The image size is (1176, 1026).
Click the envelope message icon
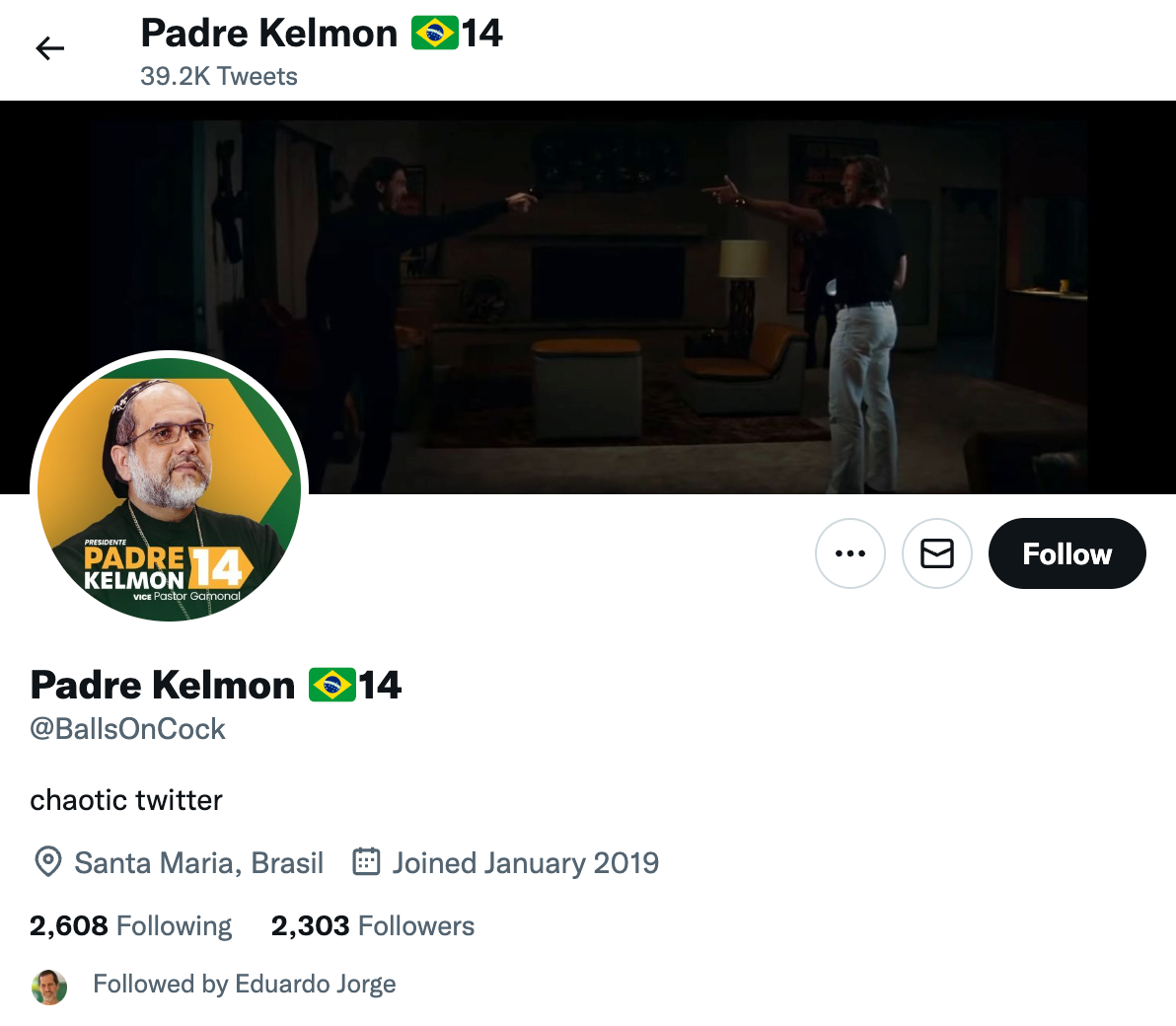point(936,553)
